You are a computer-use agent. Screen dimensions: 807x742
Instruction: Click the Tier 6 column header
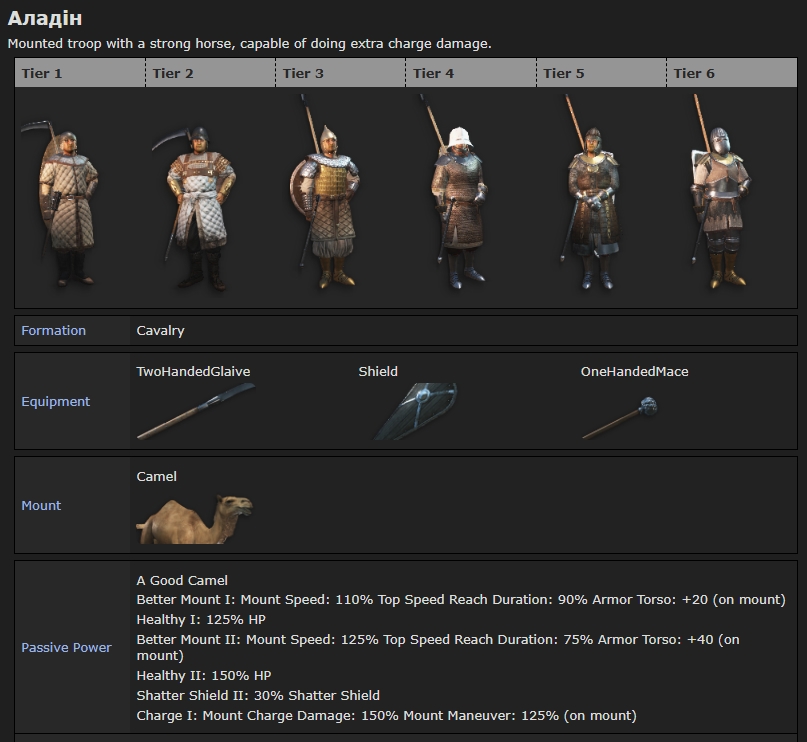point(694,73)
